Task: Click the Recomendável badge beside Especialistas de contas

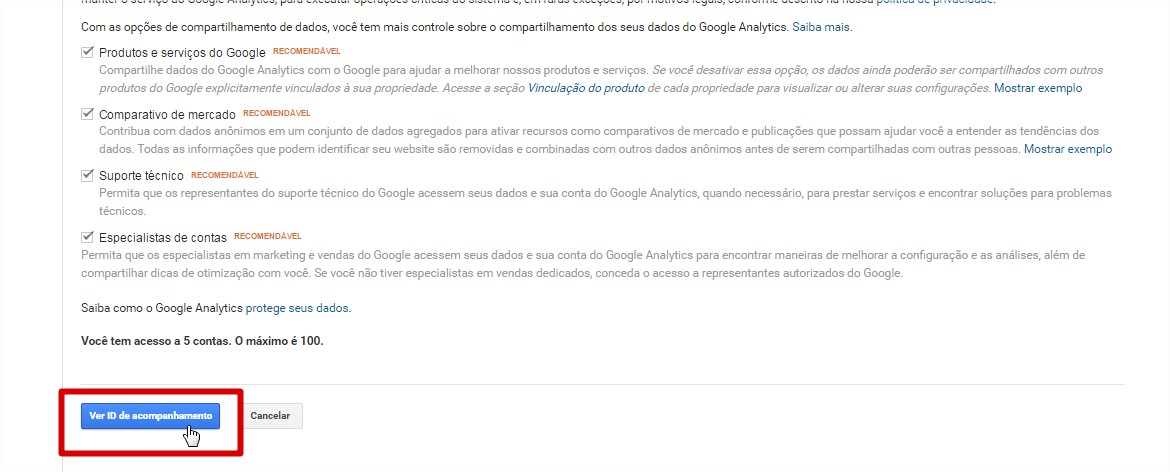Action: click(268, 236)
